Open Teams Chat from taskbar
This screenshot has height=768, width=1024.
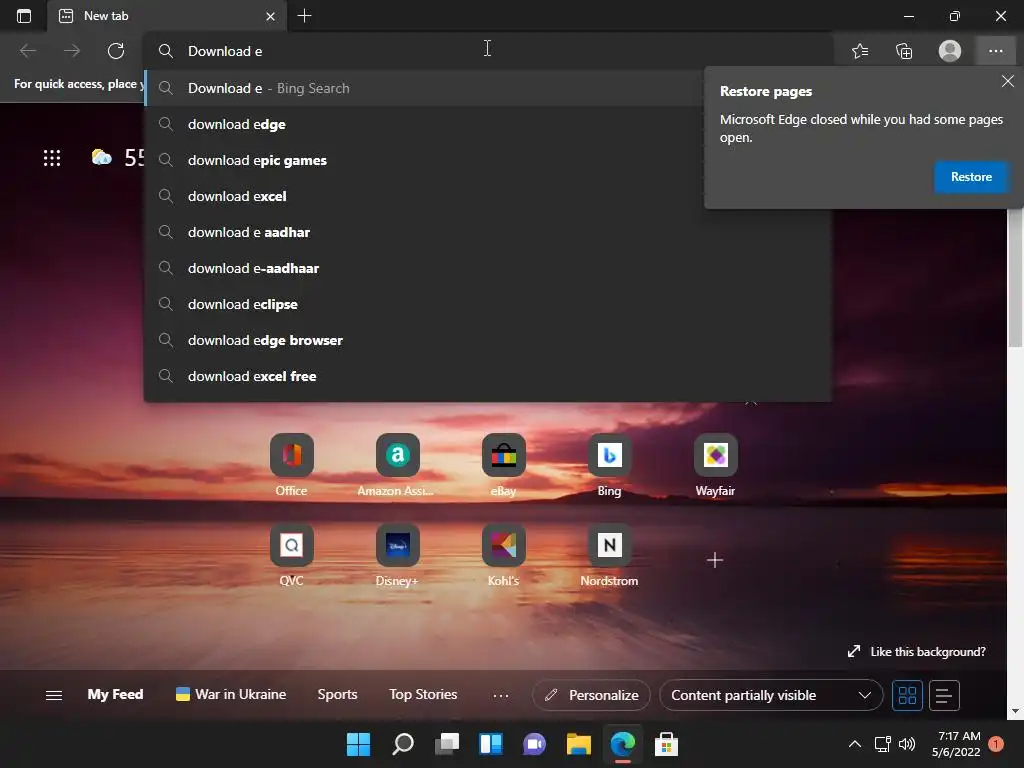[x=534, y=744]
